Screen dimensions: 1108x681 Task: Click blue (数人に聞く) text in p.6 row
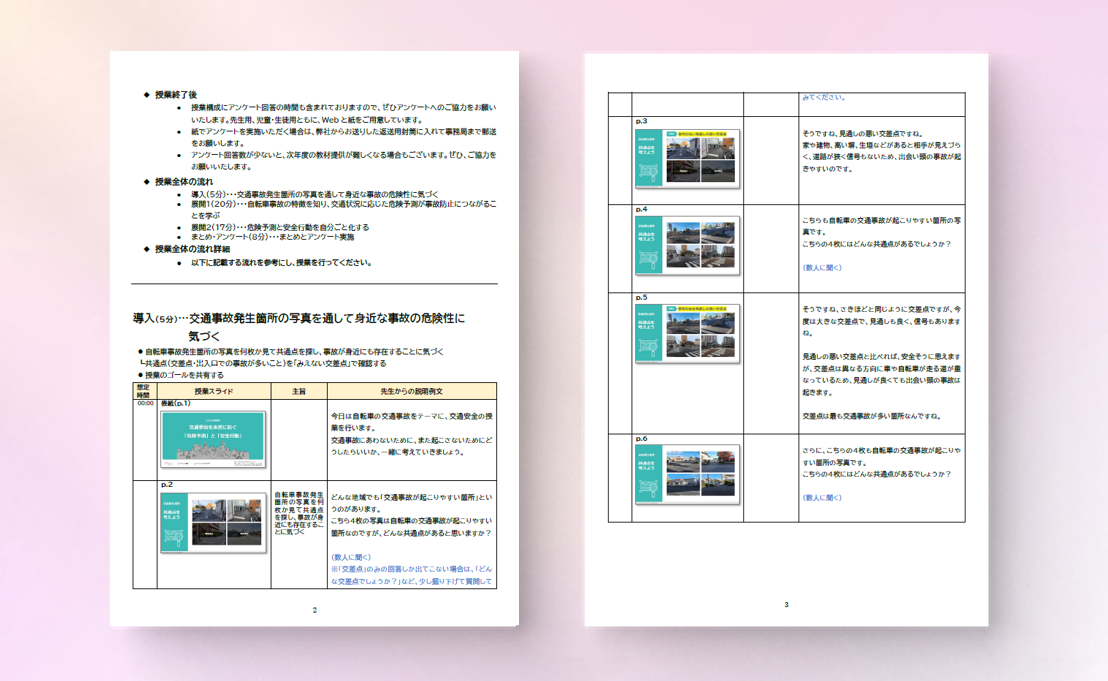[822, 497]
